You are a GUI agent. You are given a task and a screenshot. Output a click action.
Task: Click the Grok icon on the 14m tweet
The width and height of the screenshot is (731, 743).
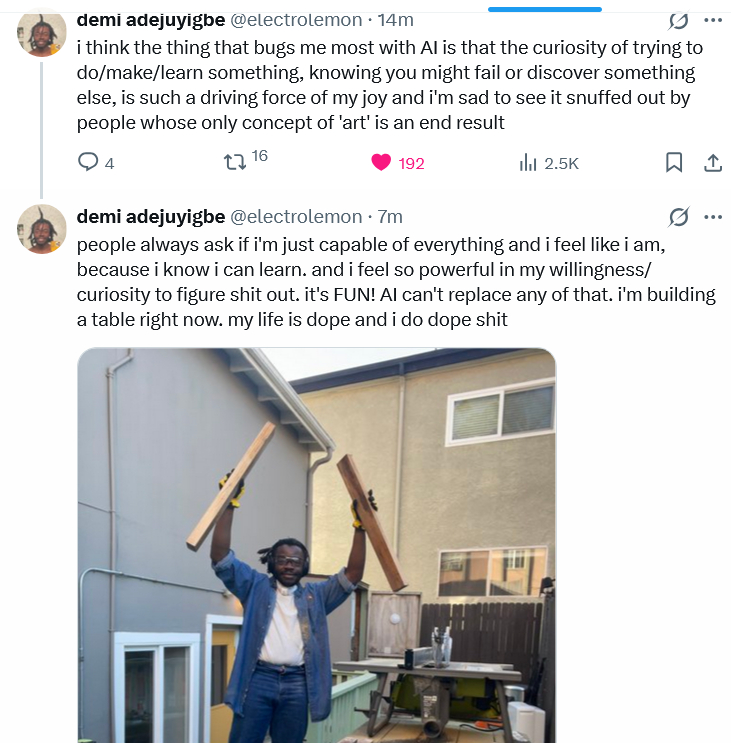[679, 20]
